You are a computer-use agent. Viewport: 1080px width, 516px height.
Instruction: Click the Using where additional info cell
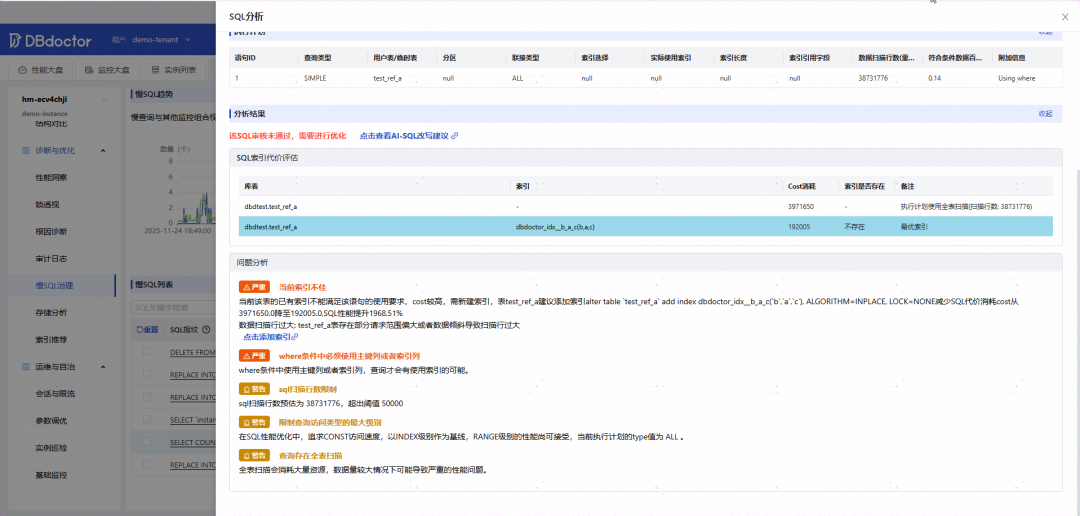1017,79
